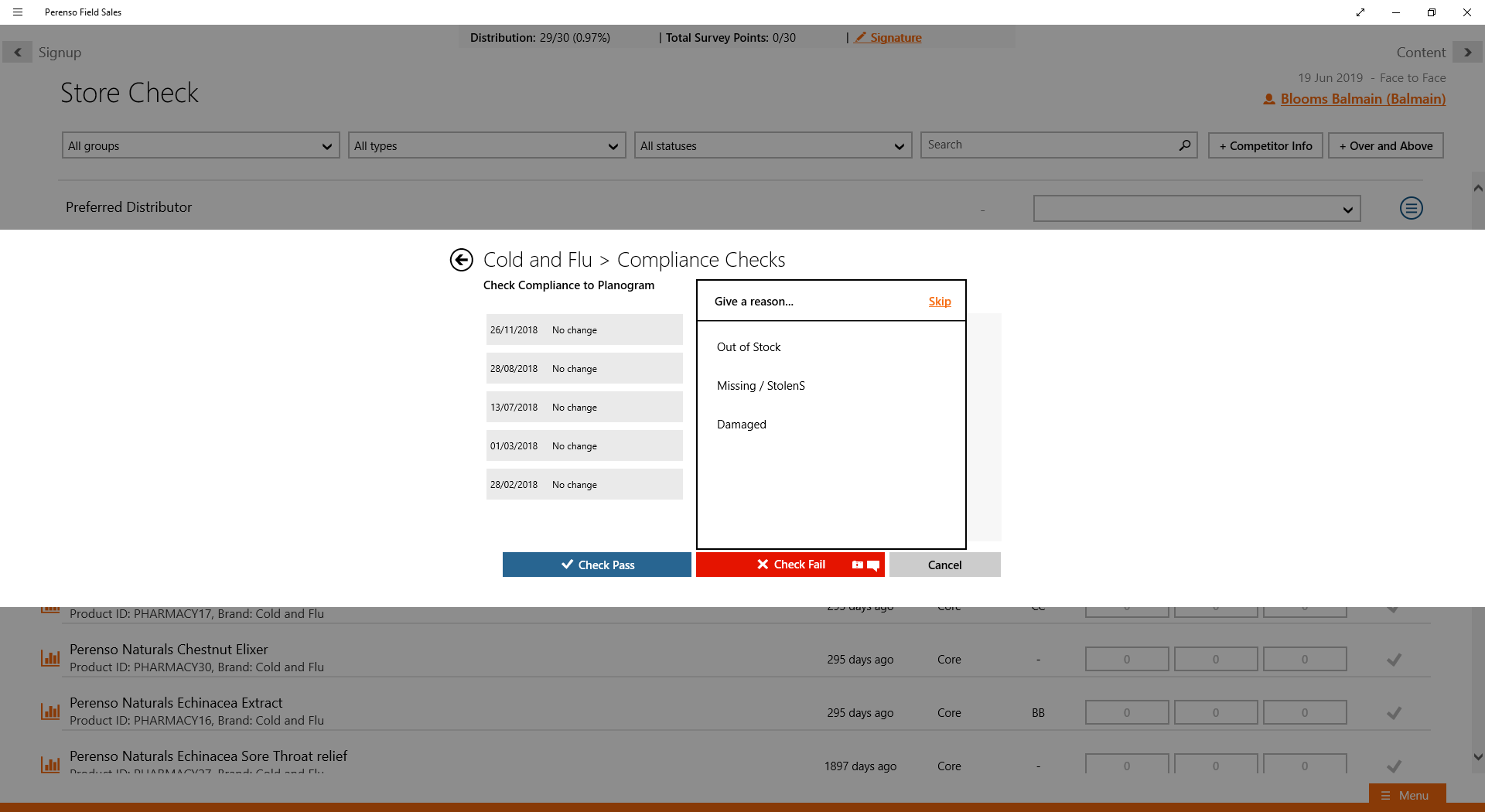Select the 13/07/2018 No change history row
This screenshot has width=1485, height=812.
click(x=584, y=407)
